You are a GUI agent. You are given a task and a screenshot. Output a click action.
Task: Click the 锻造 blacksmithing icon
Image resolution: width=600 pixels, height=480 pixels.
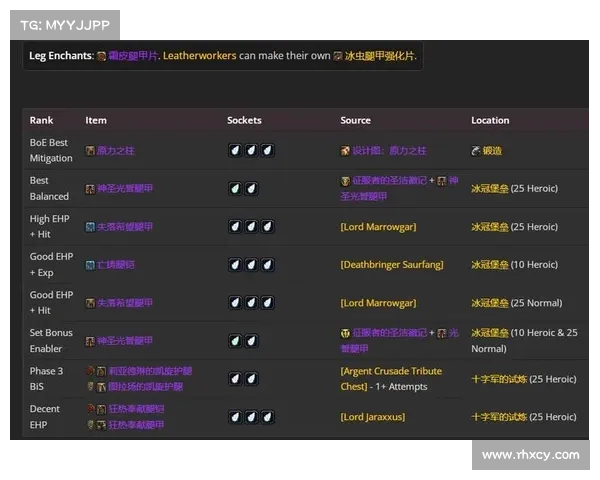[476, 150]
